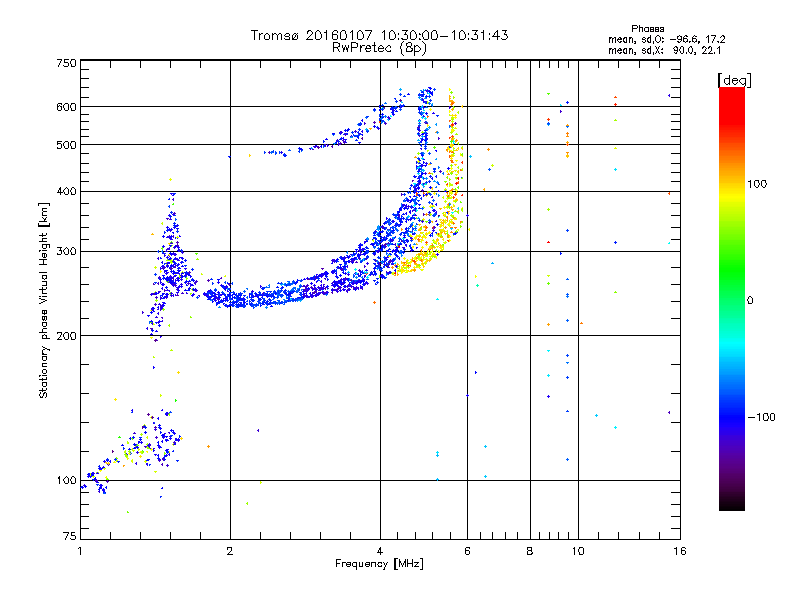Click the 'Frequency [MHz]' x-axis label

[379, 563]
